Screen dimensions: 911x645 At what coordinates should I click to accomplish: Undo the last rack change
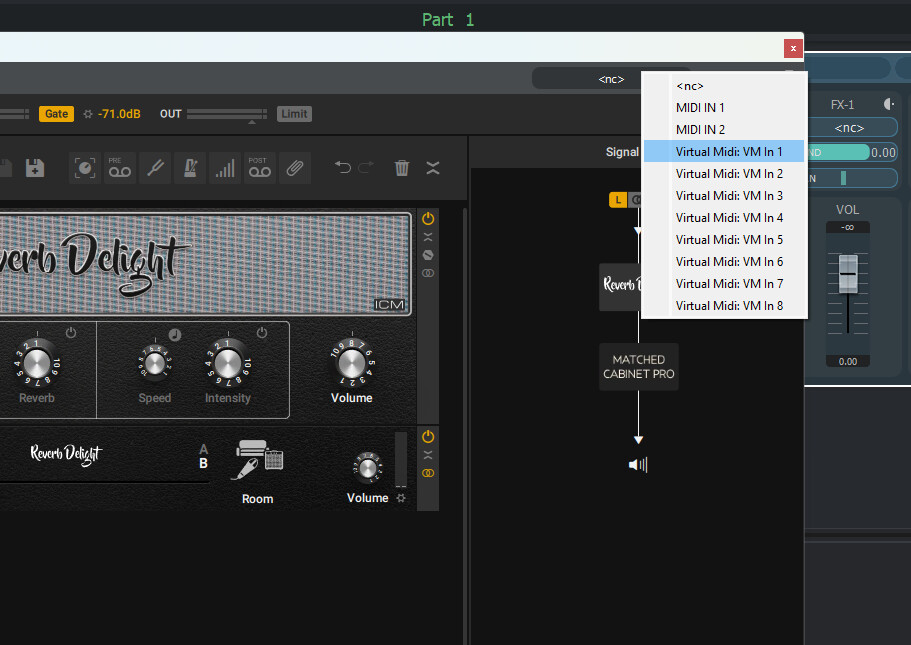point(343,168)
